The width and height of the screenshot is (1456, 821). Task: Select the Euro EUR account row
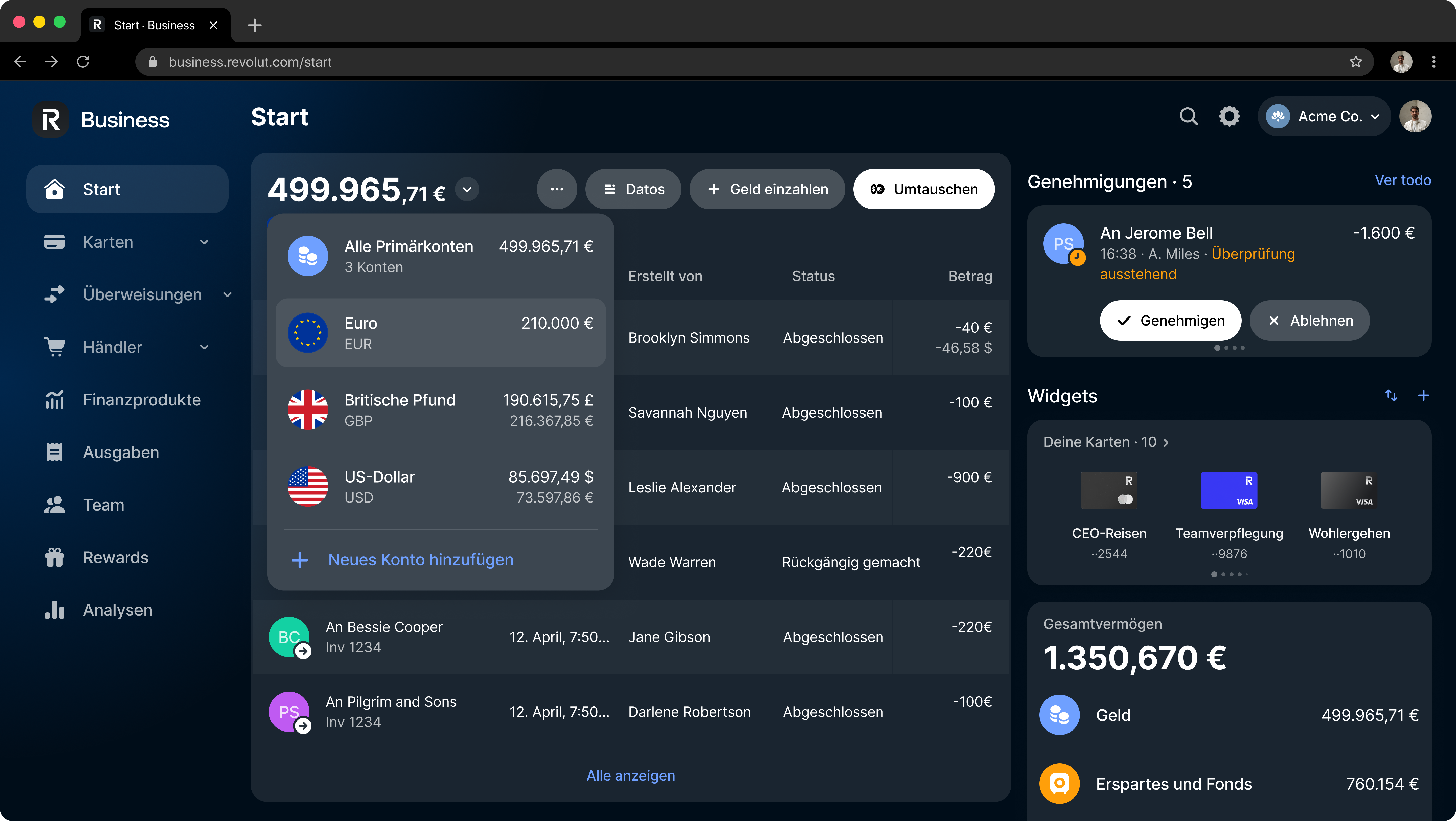pyautogui.click(x=440, y=333)
